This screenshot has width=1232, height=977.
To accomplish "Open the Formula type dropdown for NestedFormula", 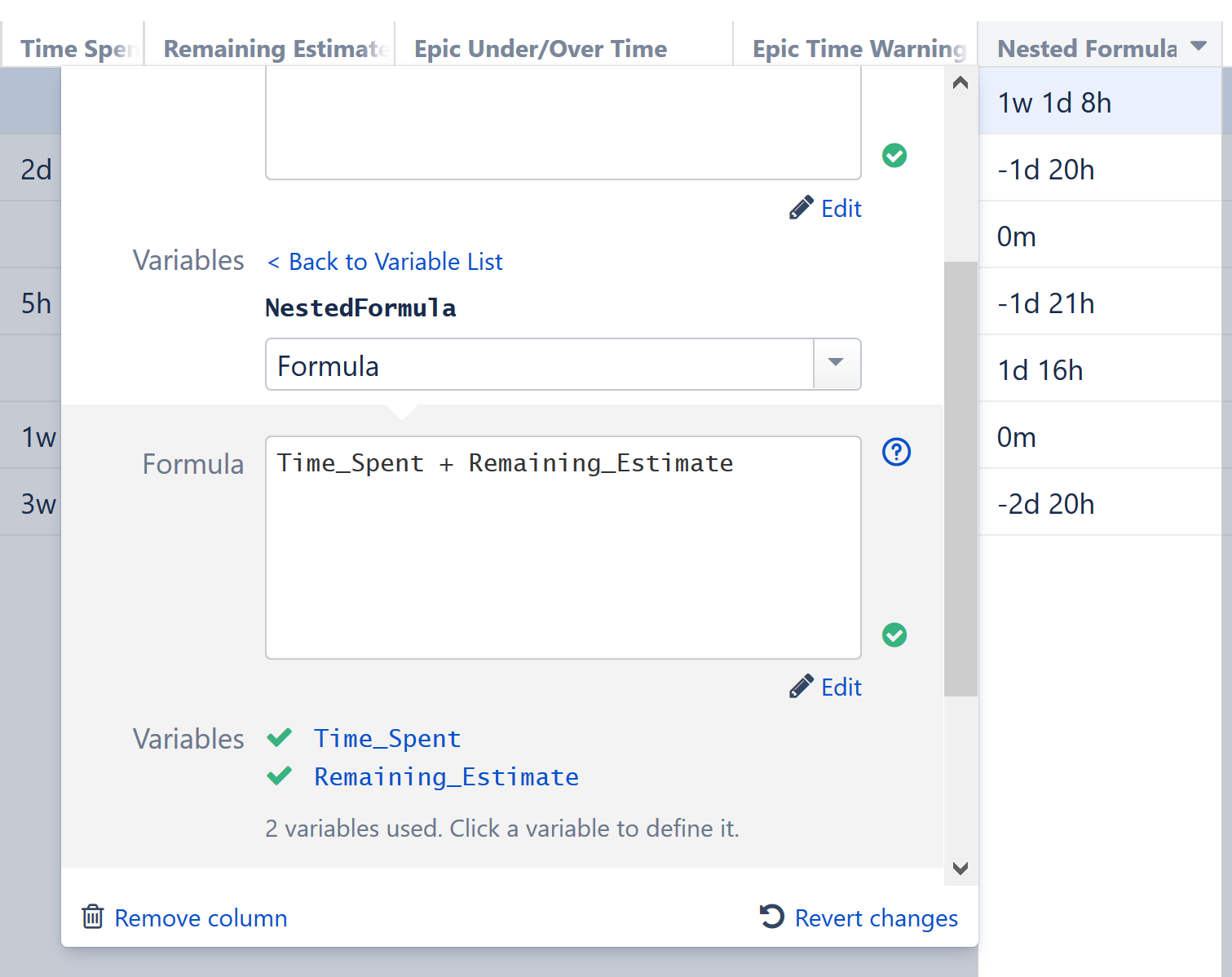I will point(836,365).
